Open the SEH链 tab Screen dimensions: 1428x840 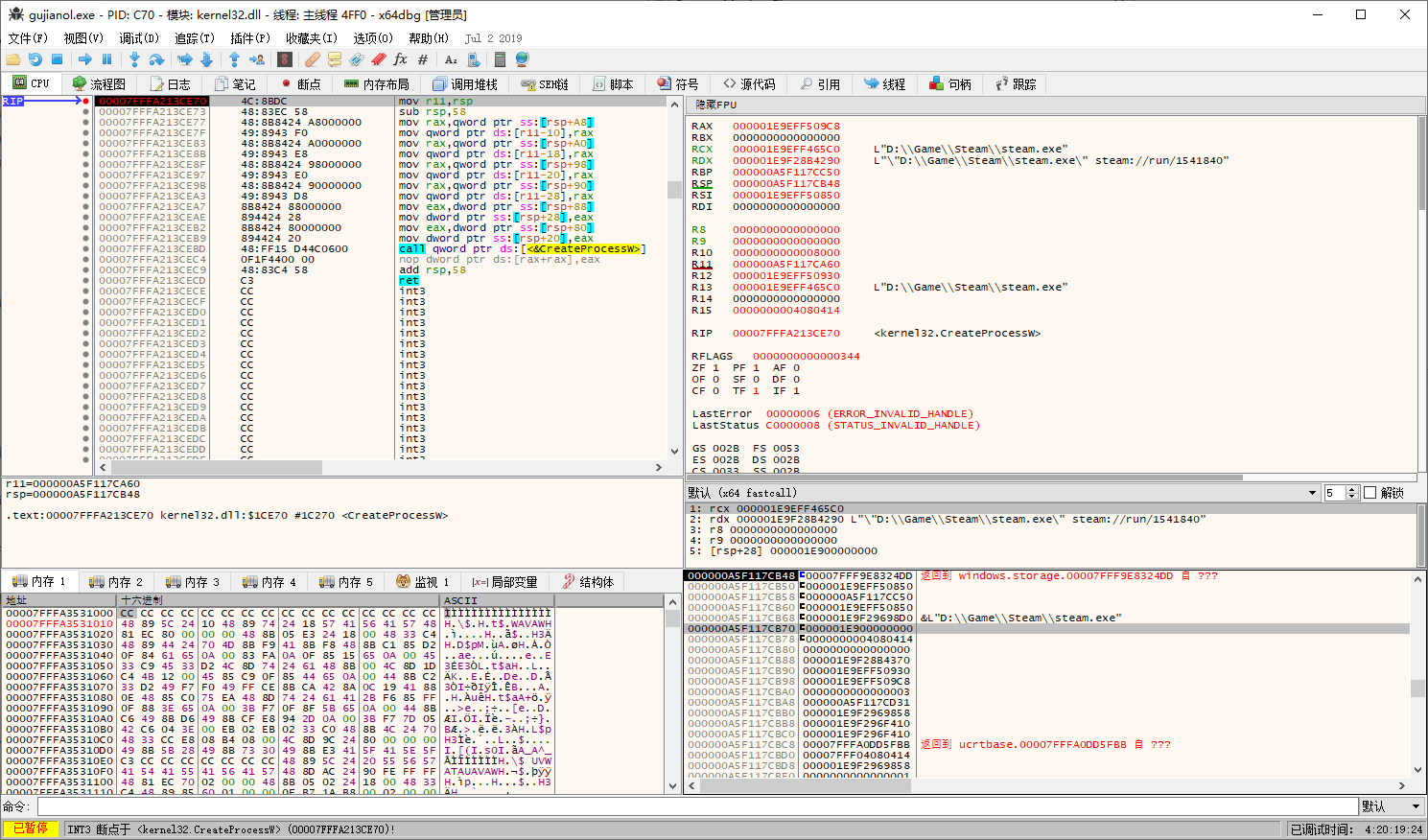click(545, 83)
